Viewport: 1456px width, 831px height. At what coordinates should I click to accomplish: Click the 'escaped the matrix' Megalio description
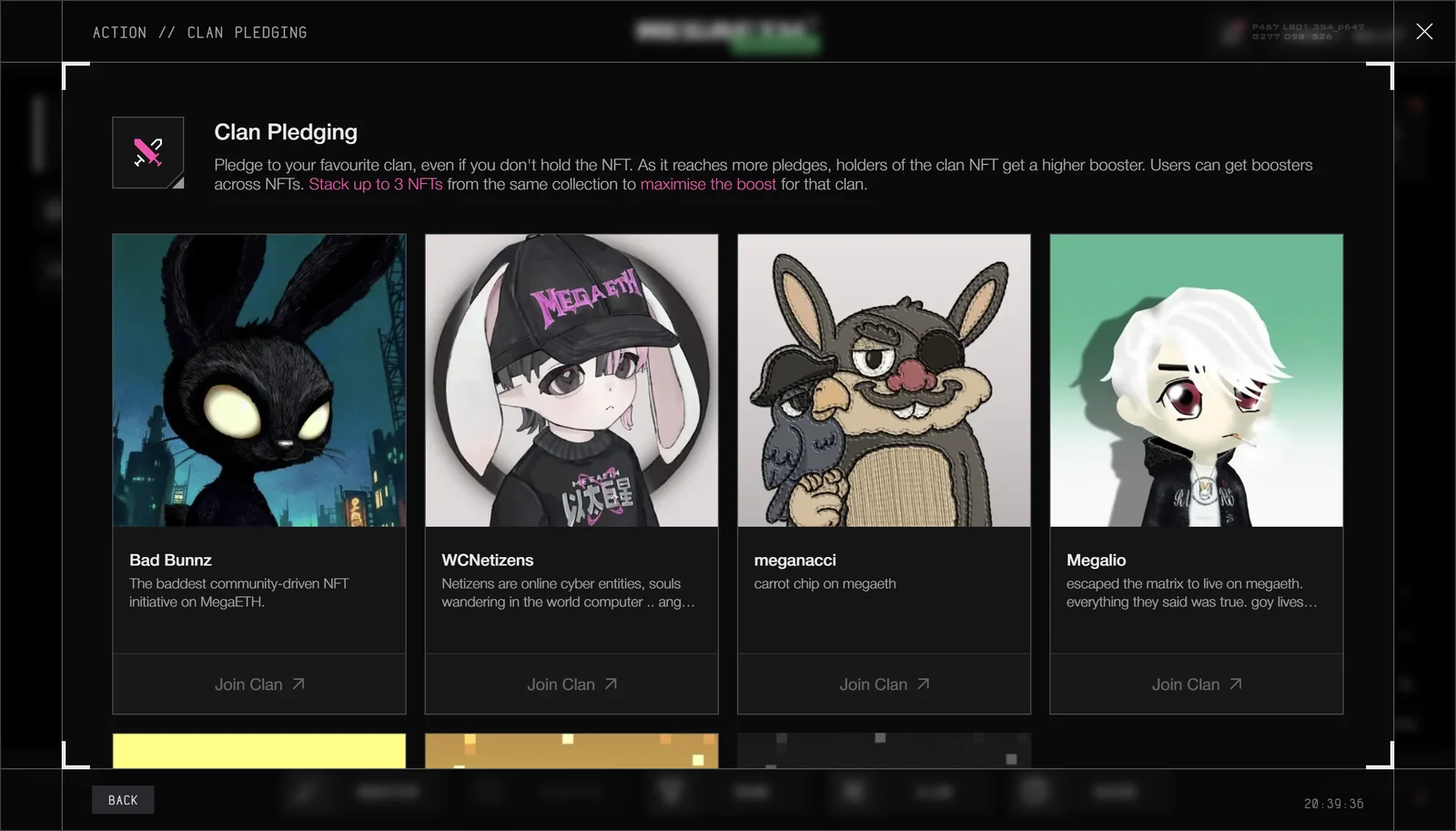point(1192,593)
